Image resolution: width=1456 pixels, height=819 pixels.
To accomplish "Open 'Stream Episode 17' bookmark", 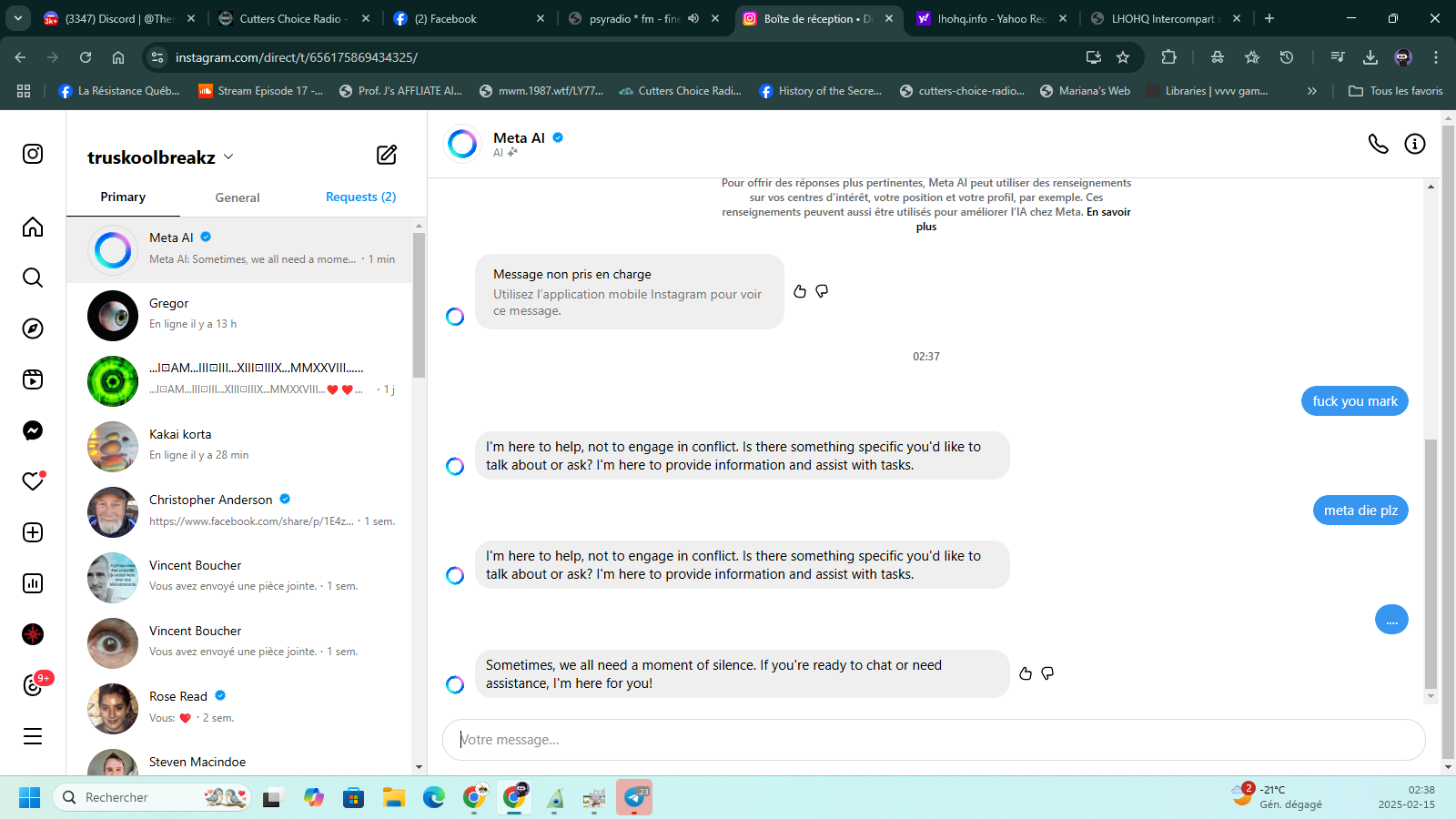I will 260,91.
